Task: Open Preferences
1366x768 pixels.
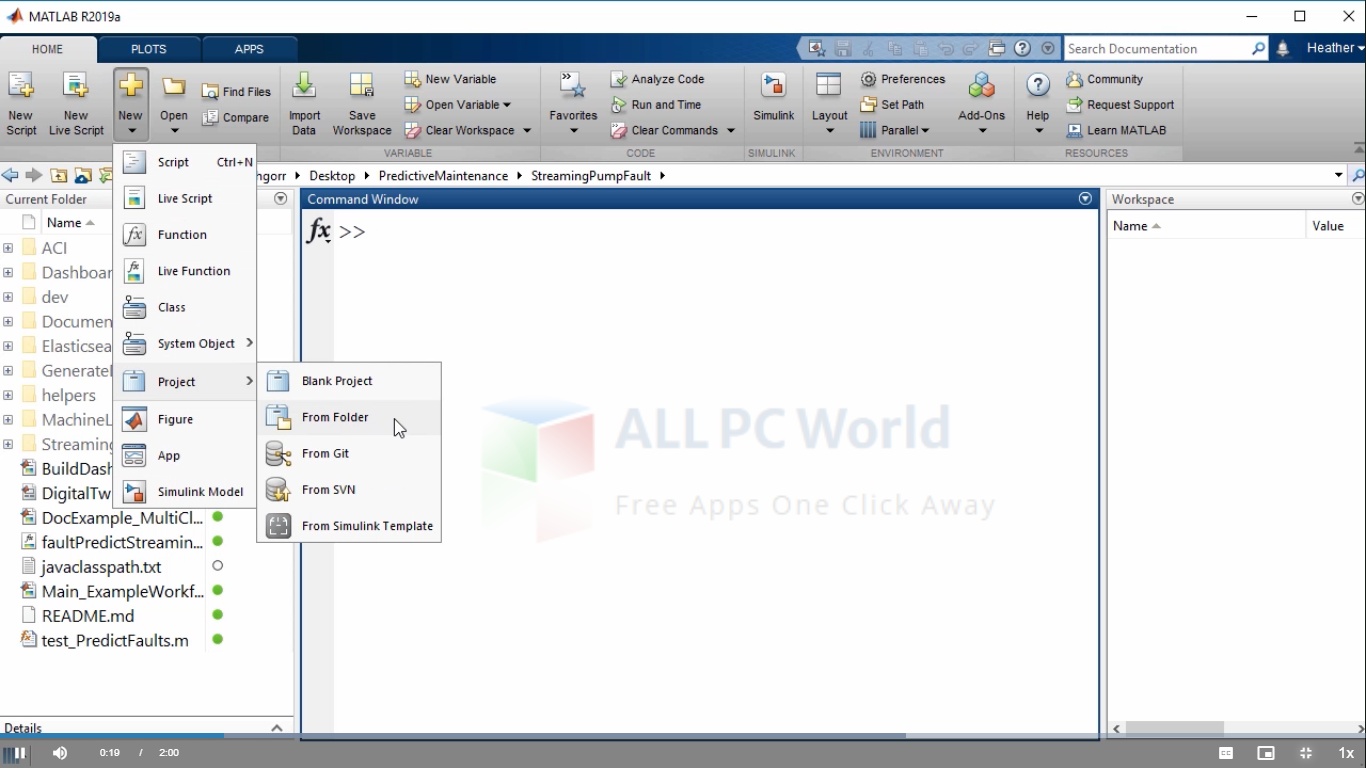Action: click(x=903, y=79)
